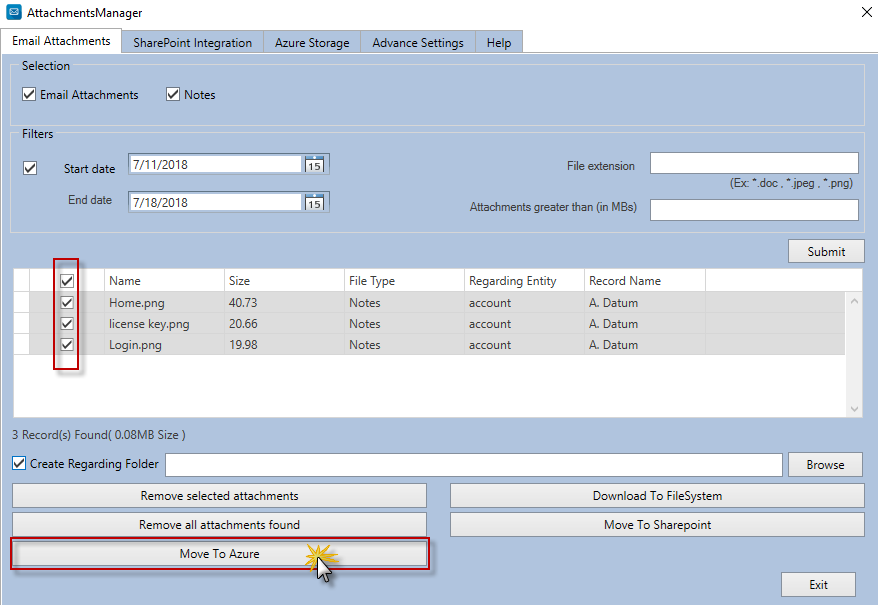Go to the Advance Settings tab
The image size is (878, 605).
point(418,43)
